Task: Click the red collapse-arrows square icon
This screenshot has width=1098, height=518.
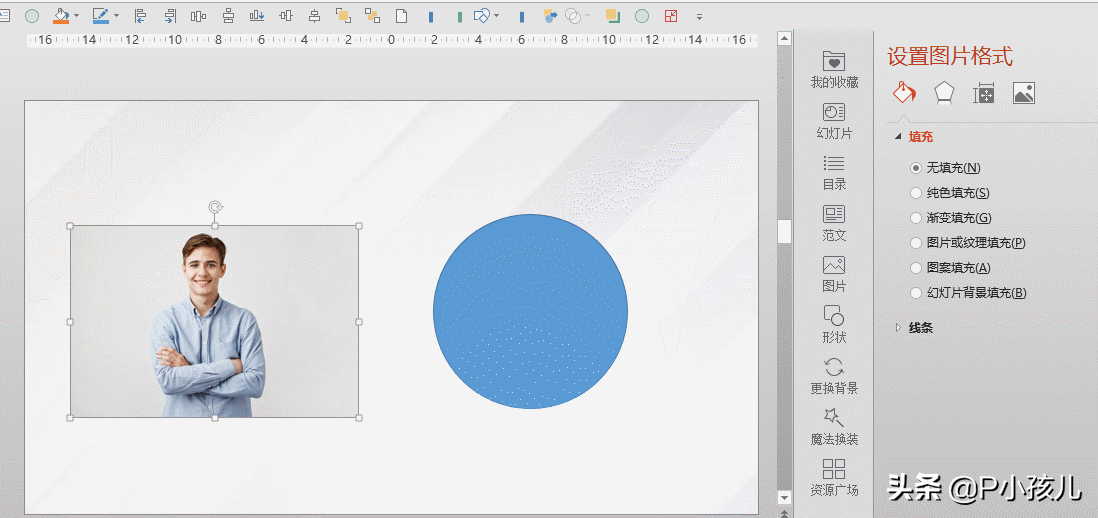Action: 671,15
